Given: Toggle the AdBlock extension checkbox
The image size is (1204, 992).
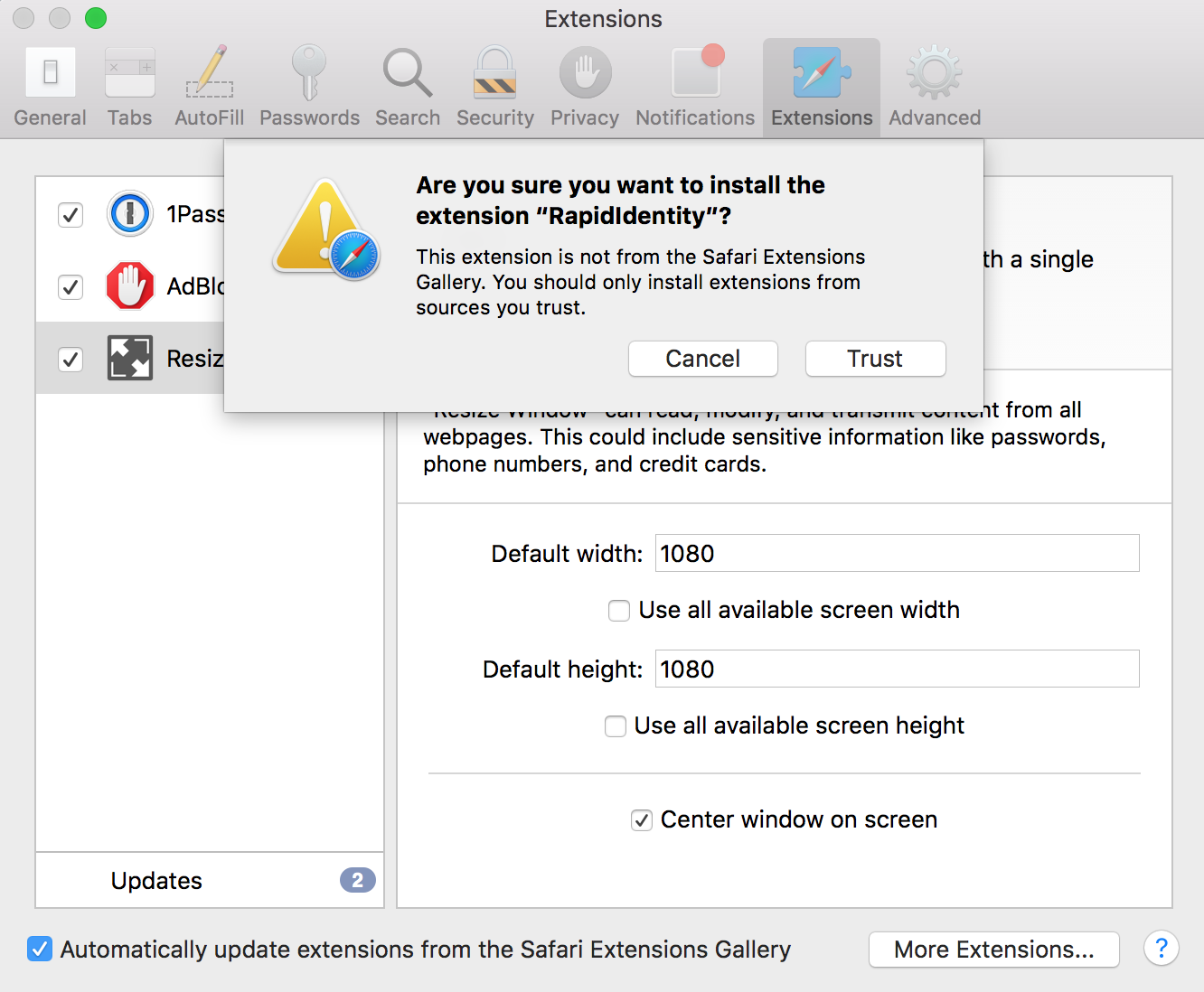Looking at the screenshot, I should point(71,287).
